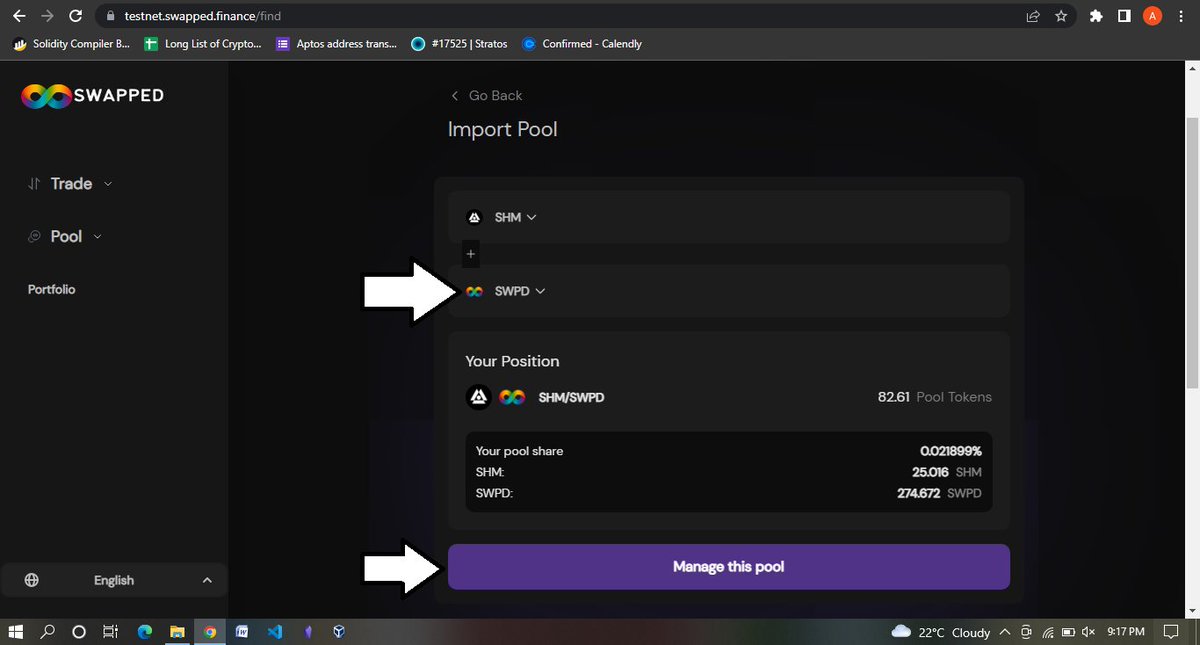The width and height of the screenshot is (1200, 645).
Task: Open Word from the taskbar
Action: click(241, 632)
